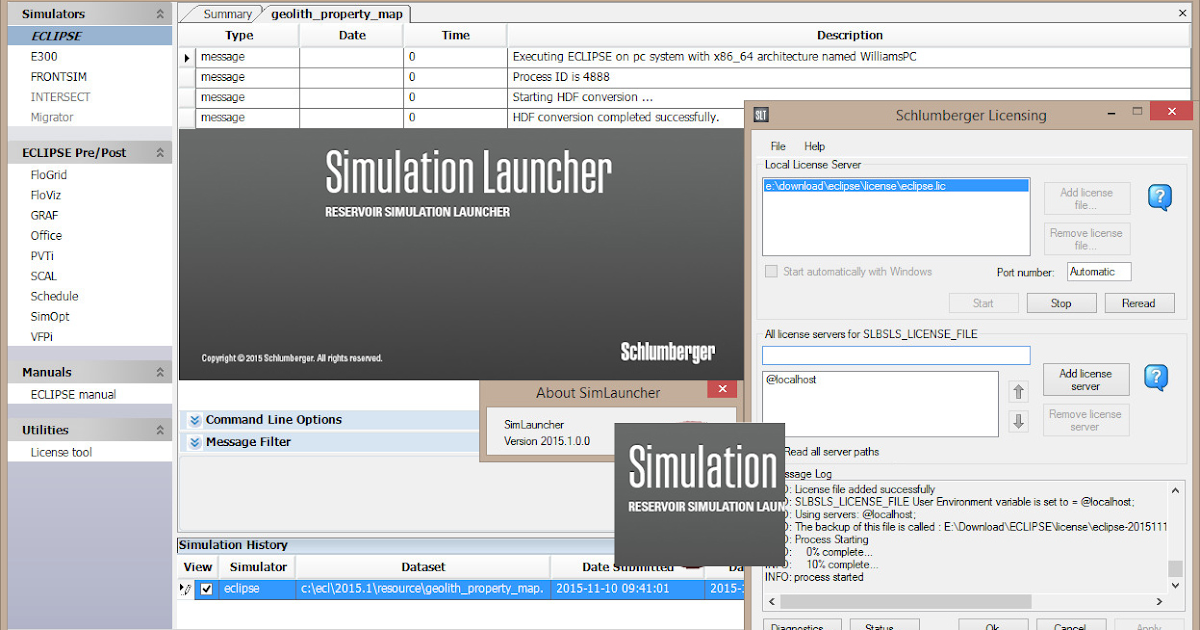The image size is (1200, 630).
Task: Click the down arrow to reorder license servers
Action: coord(1019,421)
